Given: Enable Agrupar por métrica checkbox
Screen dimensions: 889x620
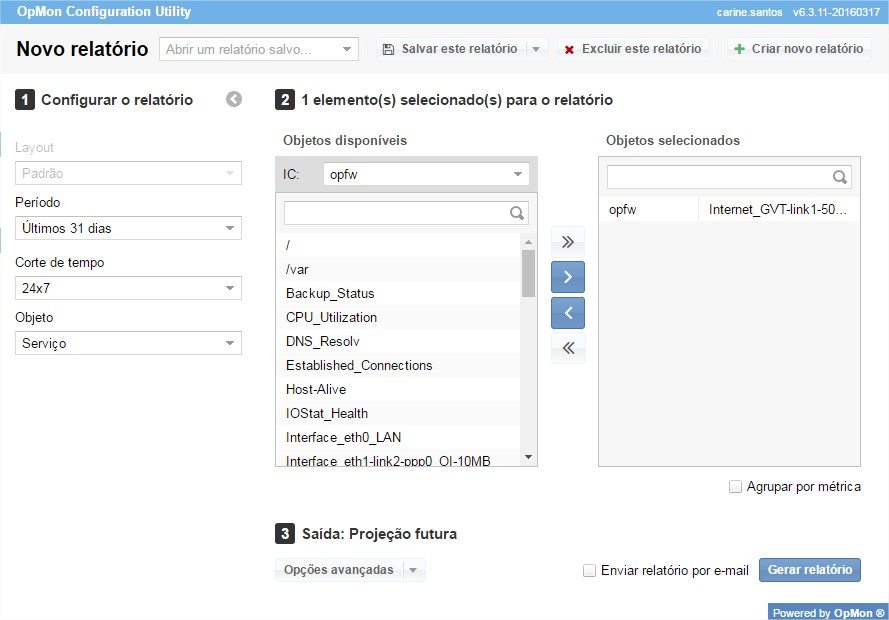Looking at the screenshot, I should coord(736,487).
